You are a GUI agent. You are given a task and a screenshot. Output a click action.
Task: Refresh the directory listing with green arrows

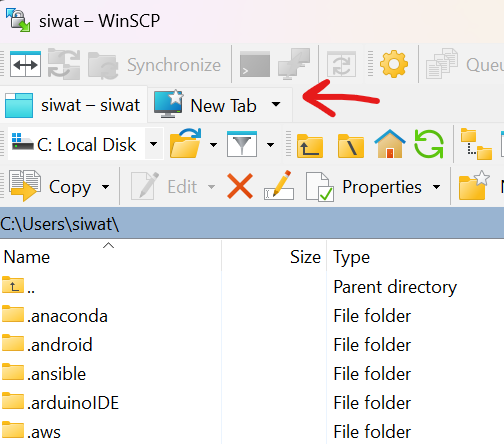click(429, 144)
